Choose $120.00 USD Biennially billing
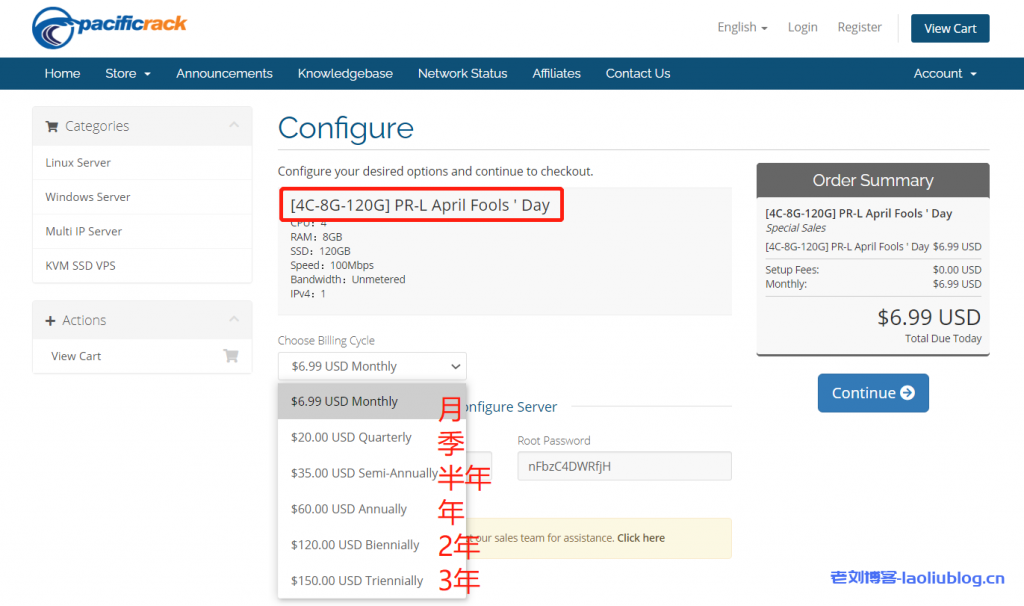This screenshot has height=606, width=1024. click(355, 545)
